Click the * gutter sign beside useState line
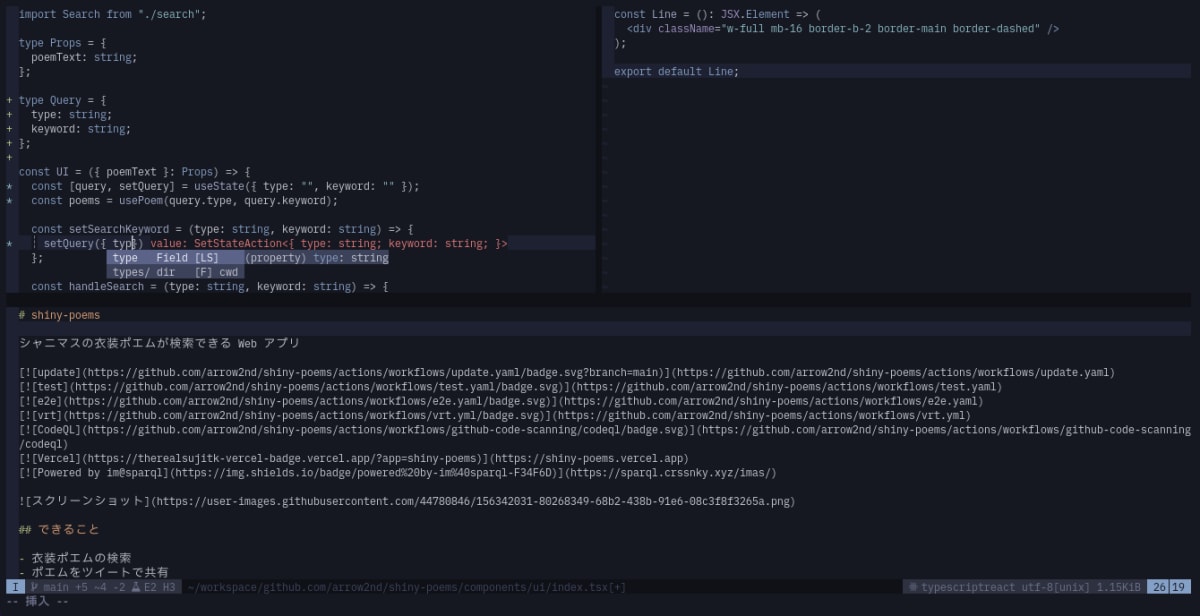Viewport: 1200px width, 616px height. pyautogui.click(x=7, y=185)
